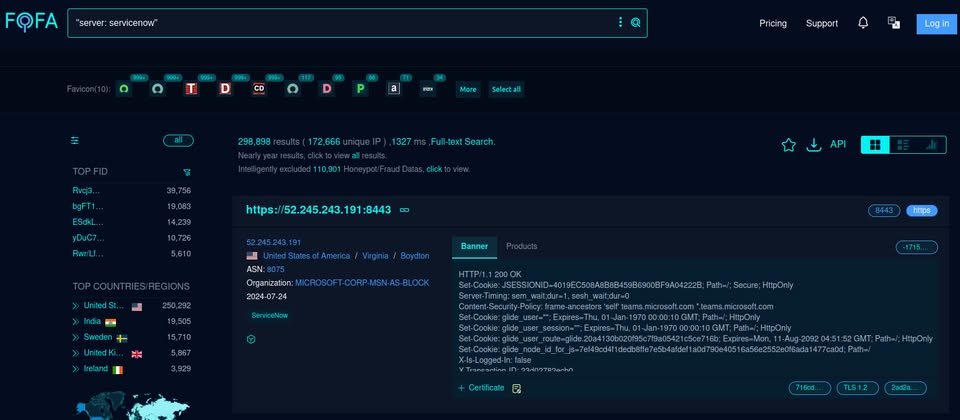The image size is (960, 420).
Task: Open result URL https://52.245.243.191:8443
Action: pos(318,210)
